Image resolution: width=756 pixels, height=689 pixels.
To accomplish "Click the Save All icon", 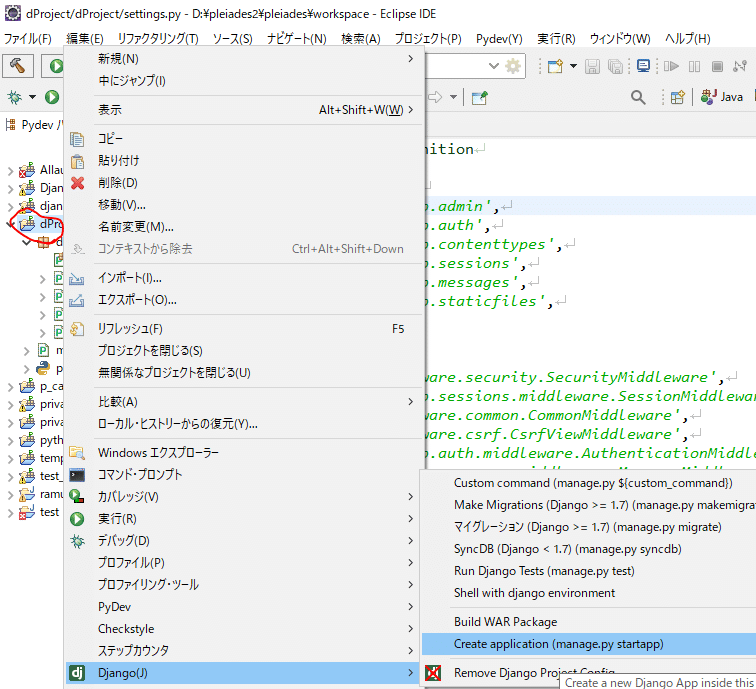I will coord(615,66).
